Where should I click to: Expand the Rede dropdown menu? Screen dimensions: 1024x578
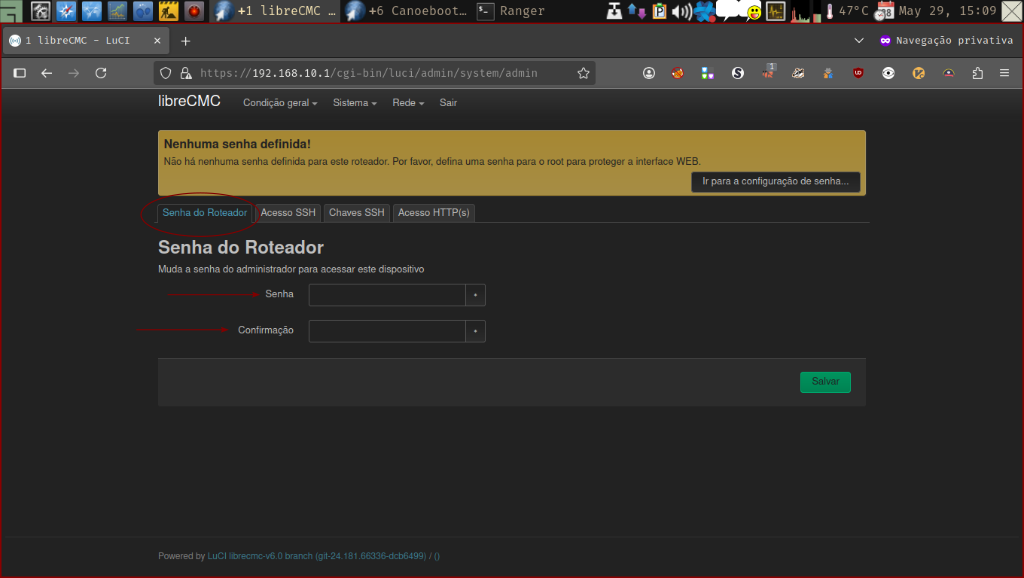click(x=406, y=102)
